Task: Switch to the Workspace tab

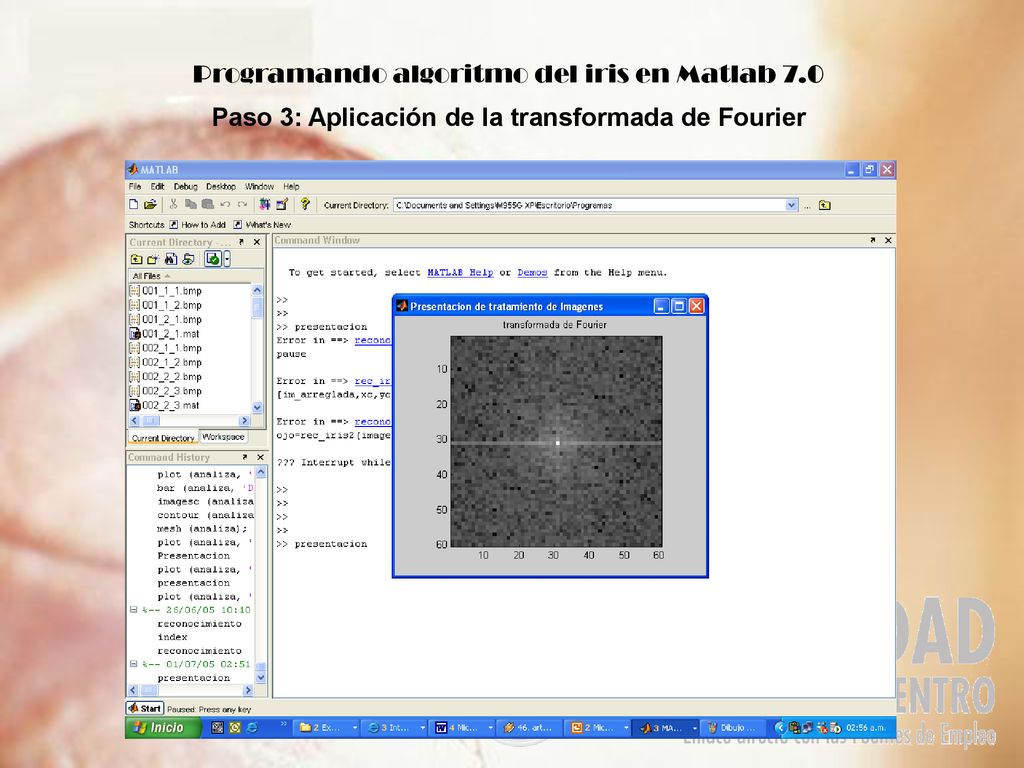Action: [223, 437]
